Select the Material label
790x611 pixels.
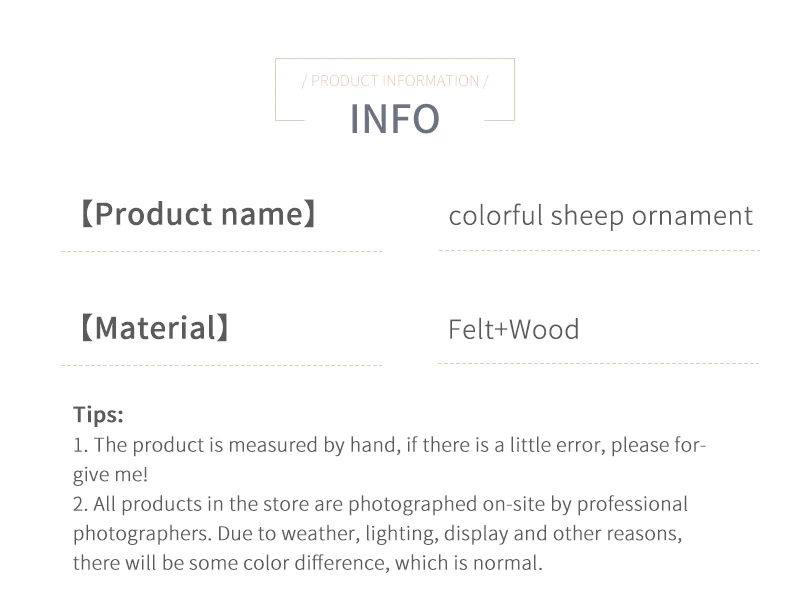coord(155,328)
